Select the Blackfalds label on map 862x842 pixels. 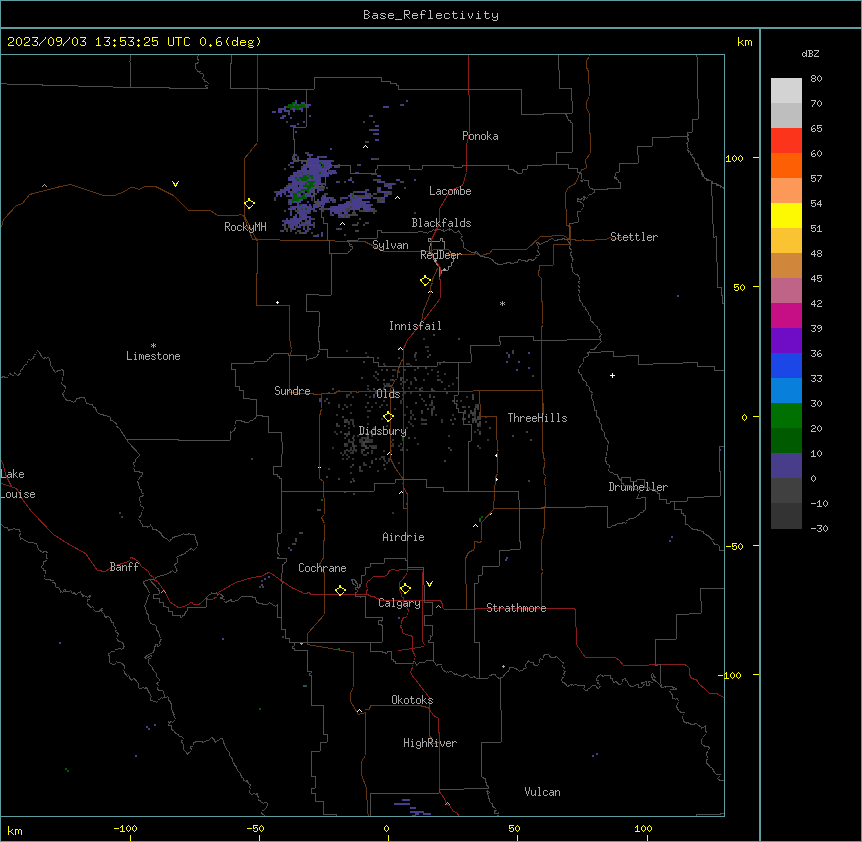pyautogui.click(x=441, y=223)
